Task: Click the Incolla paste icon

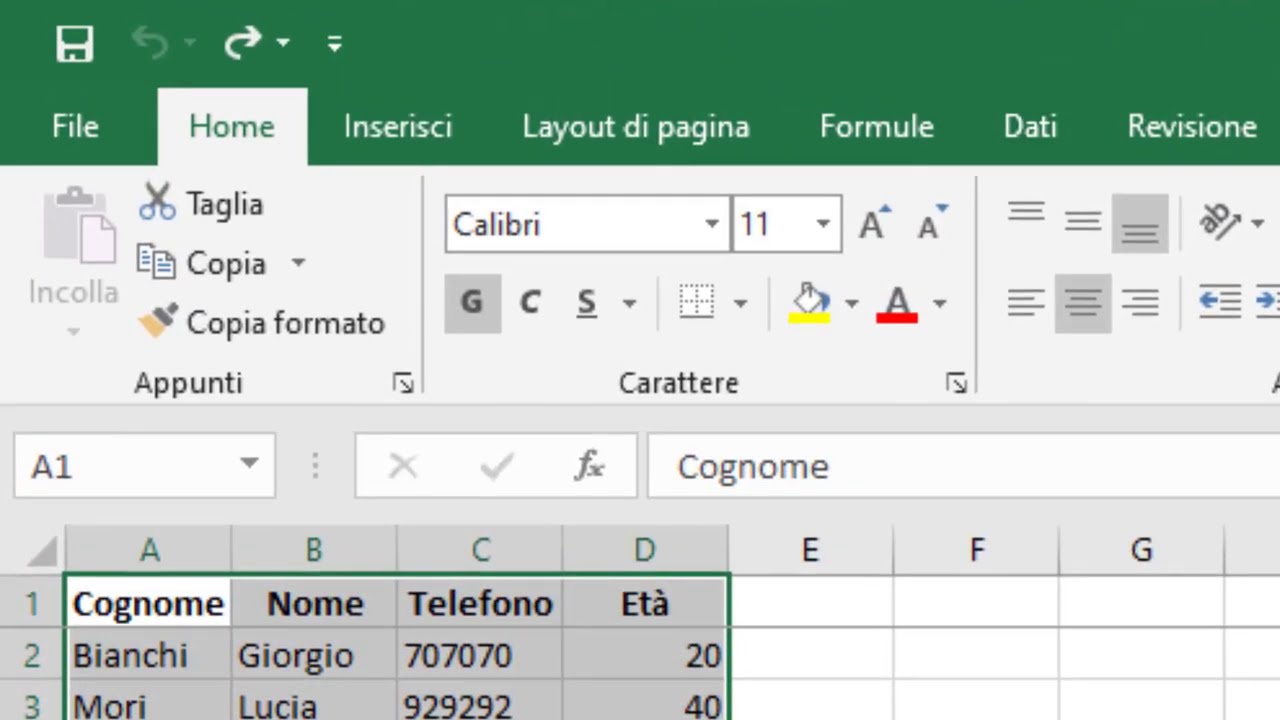Action: [79, 227]
